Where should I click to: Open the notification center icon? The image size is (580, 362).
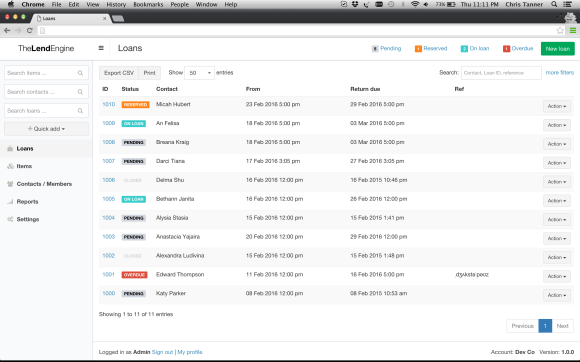coord(567,4)
